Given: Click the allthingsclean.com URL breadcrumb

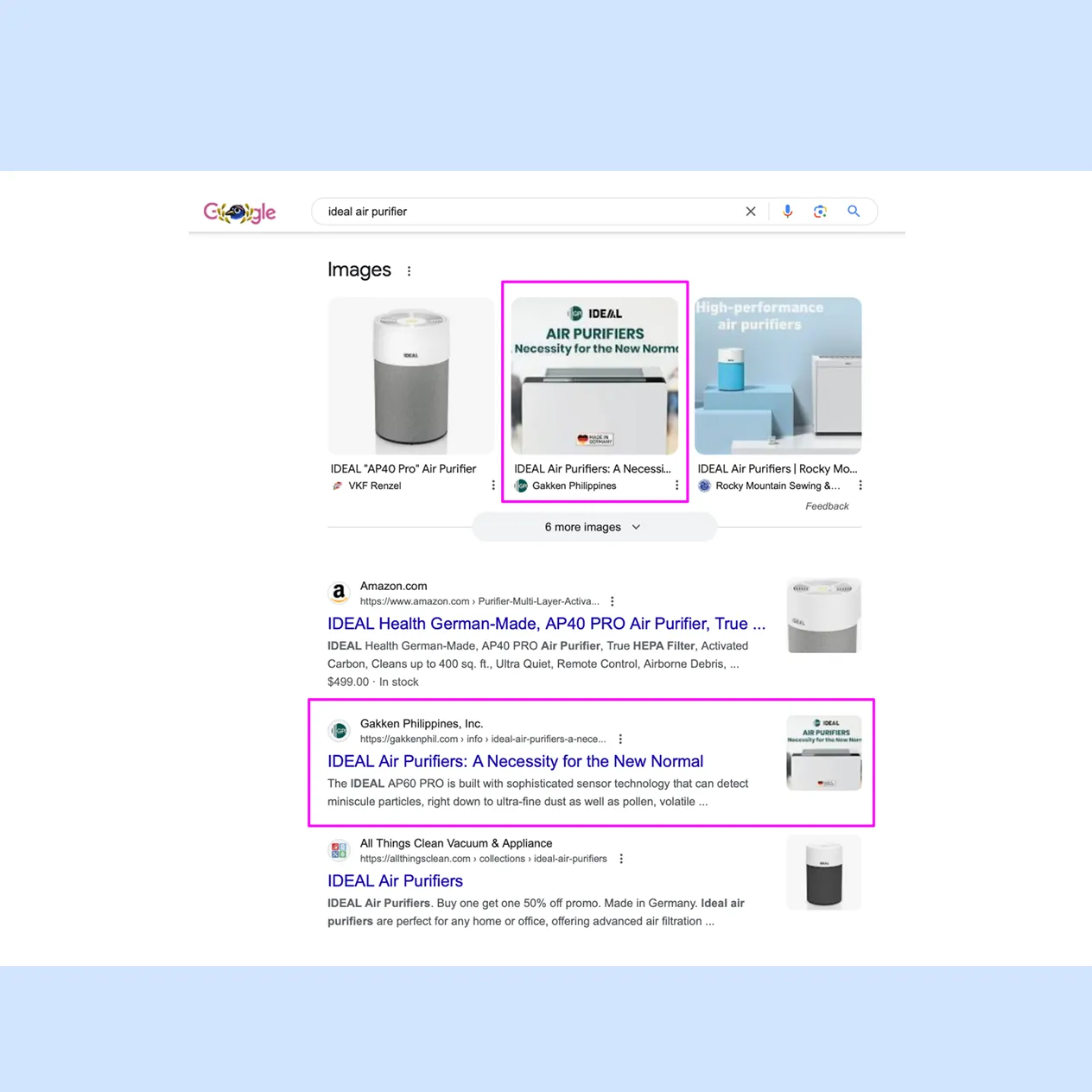Looking at the screenshot, I should coord(483,859).
